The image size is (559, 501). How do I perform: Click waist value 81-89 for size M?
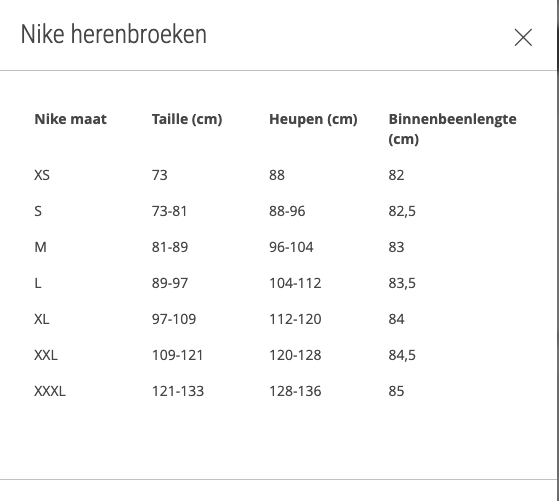pyautogui.click(x=170, y=247)
